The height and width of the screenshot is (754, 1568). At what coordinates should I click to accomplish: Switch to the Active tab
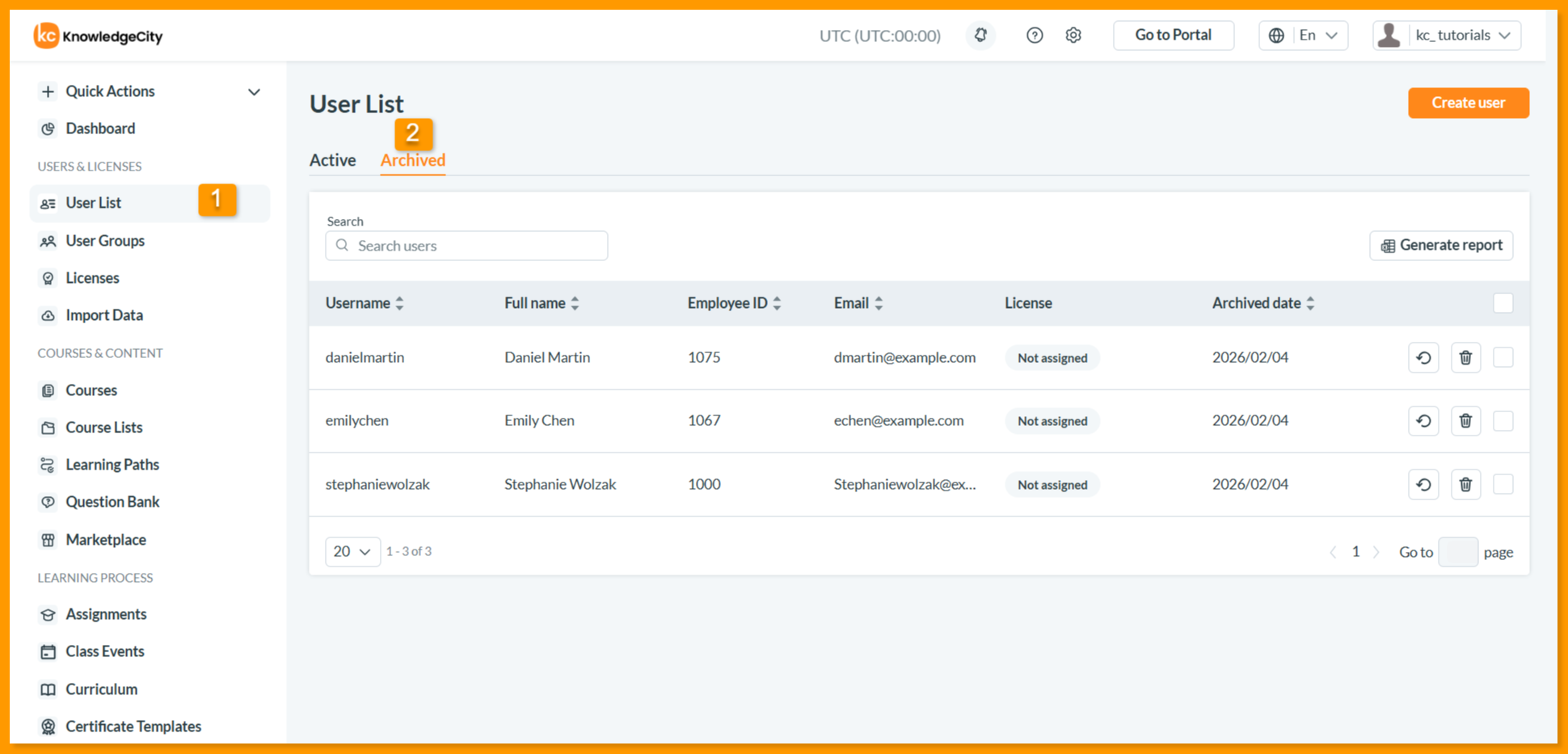(333, 160)
